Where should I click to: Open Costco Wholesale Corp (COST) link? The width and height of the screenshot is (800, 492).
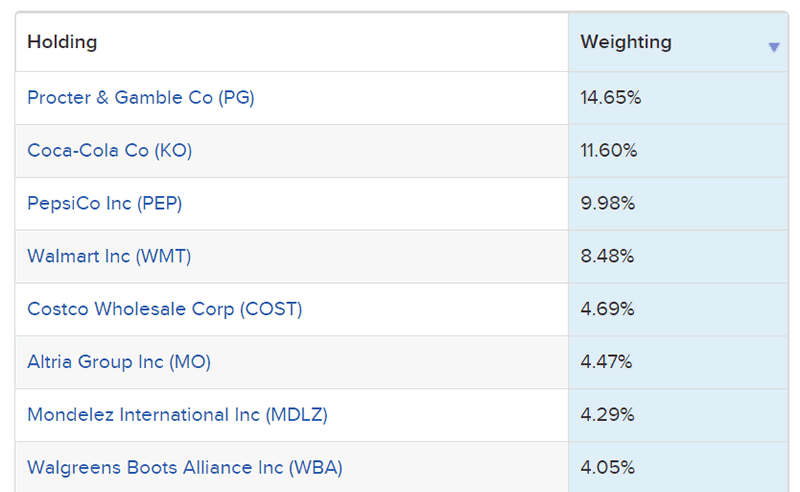[x=164, y=309]
